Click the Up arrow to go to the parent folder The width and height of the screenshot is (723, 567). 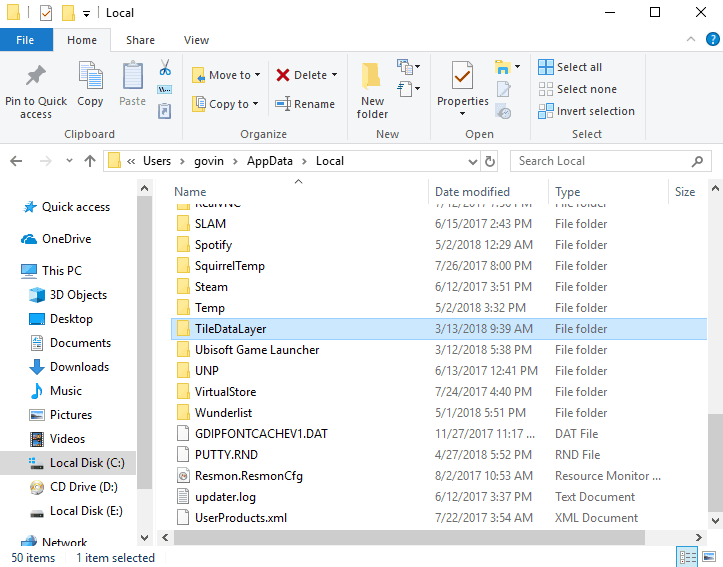[x=90, y=161]
